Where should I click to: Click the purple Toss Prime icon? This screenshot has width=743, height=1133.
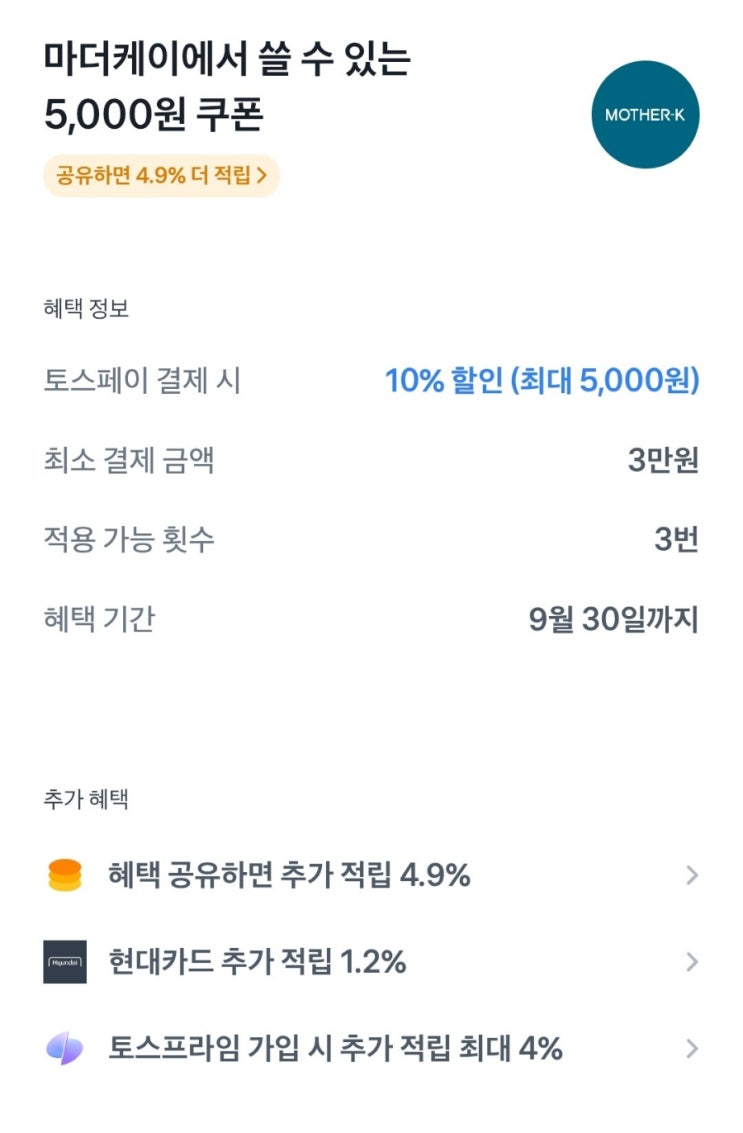[x=65, y=1049]
